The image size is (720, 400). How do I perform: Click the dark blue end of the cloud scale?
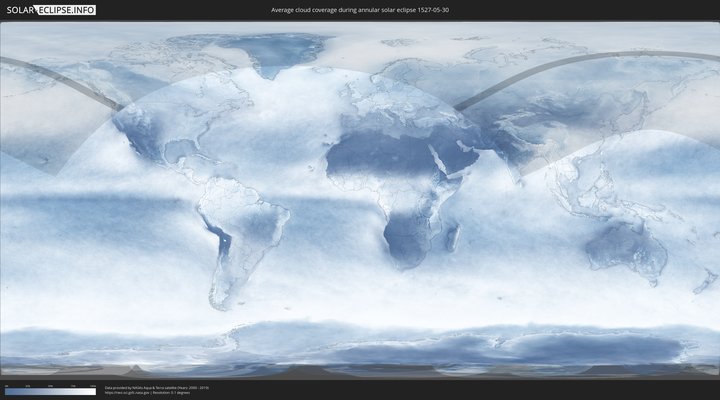pos(8,391)
